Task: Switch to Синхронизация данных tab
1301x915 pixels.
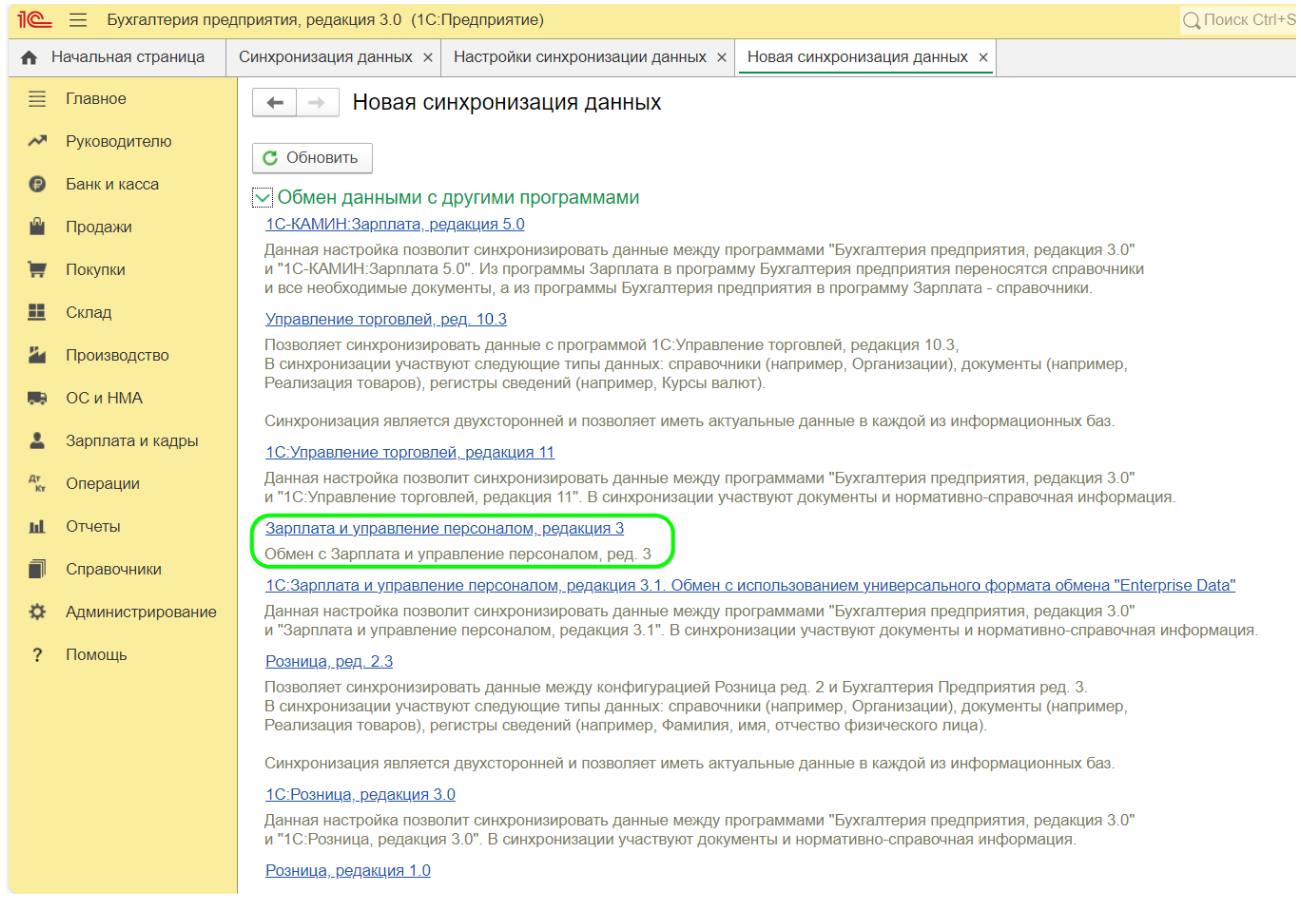Action: [x=325, y=58]
